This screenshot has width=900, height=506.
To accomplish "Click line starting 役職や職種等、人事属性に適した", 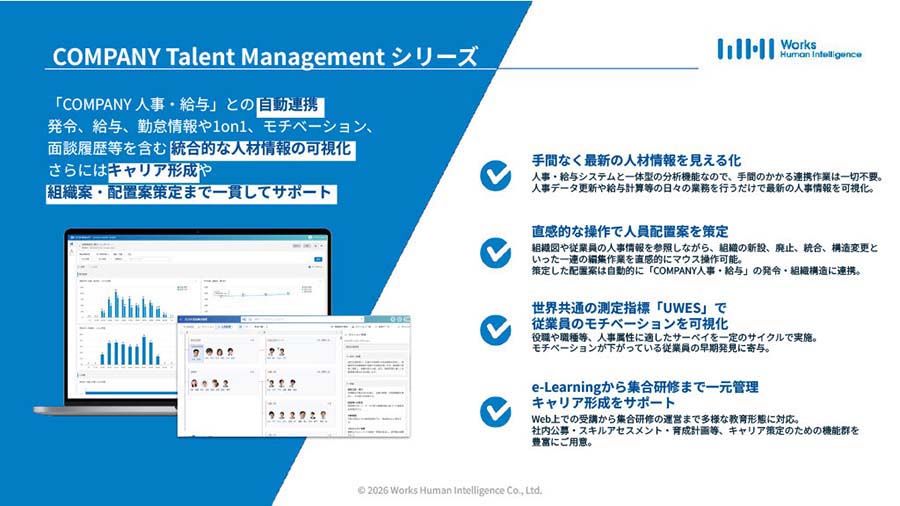I will click(674, 337).
